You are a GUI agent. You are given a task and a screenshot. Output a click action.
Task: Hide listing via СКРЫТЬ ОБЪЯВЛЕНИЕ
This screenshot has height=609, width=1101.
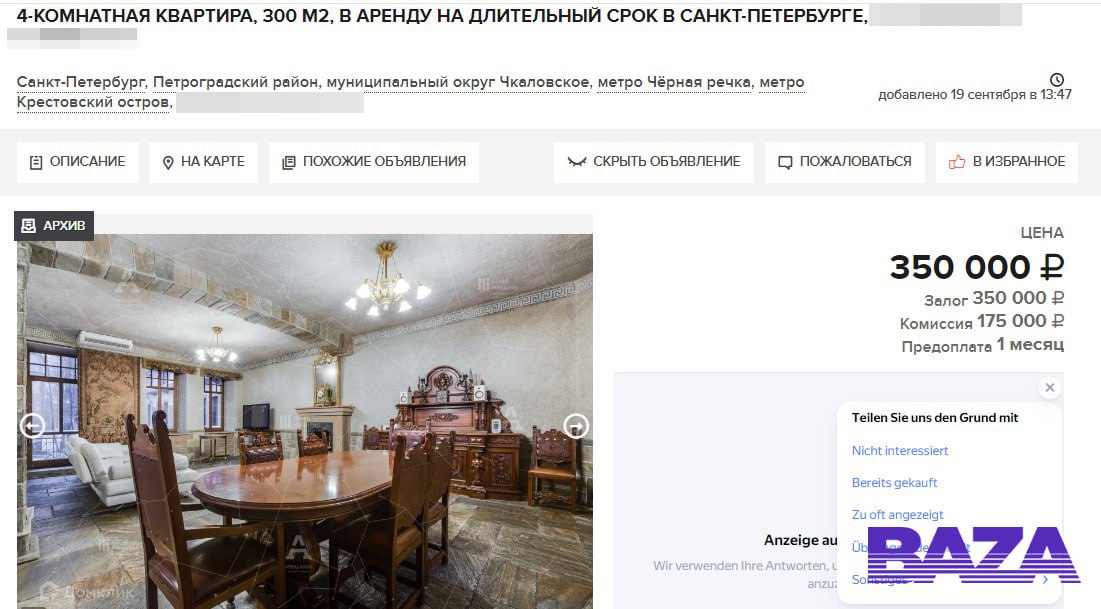pyautogui.click(x=654, y=162)
